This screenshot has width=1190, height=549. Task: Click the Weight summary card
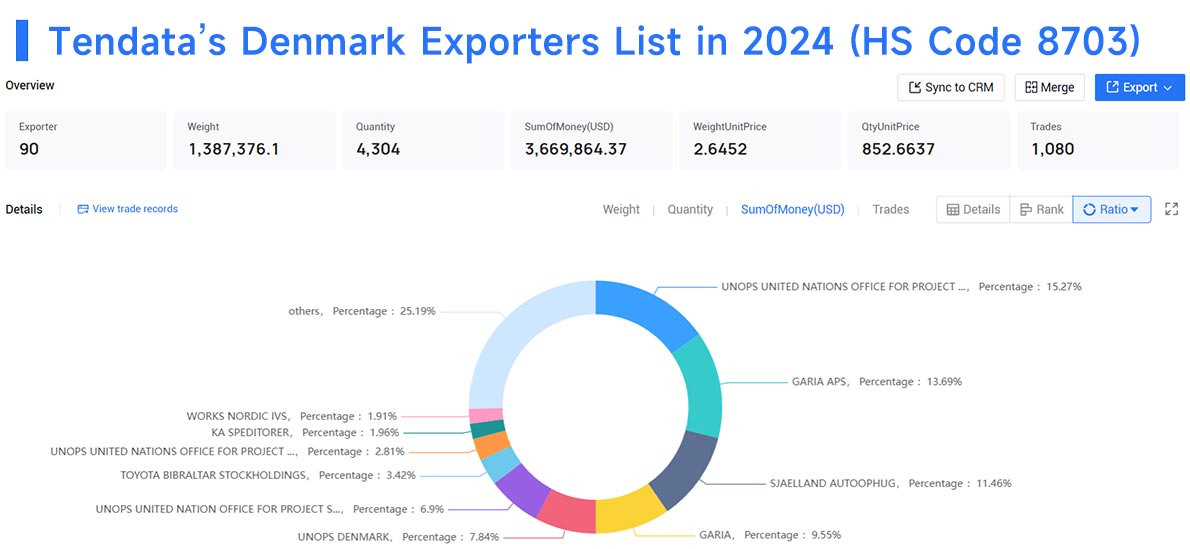tap(255, 140)
